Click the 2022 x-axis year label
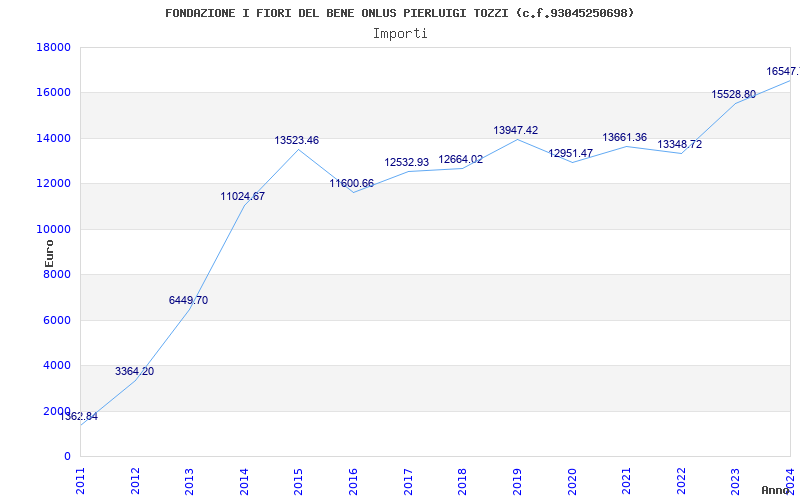The height and width of the screenshot is (500, 800). (x=681, y=481)
